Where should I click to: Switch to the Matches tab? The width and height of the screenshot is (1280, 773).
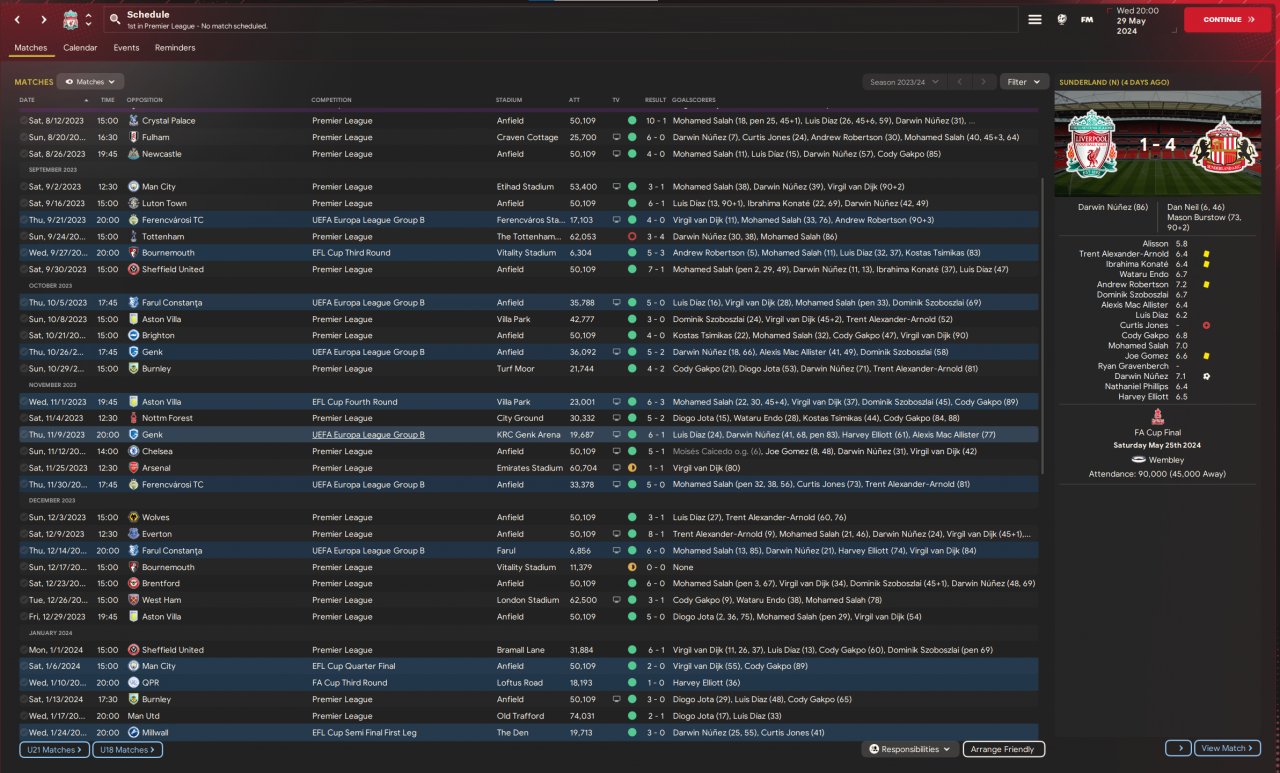coord(30,48)
